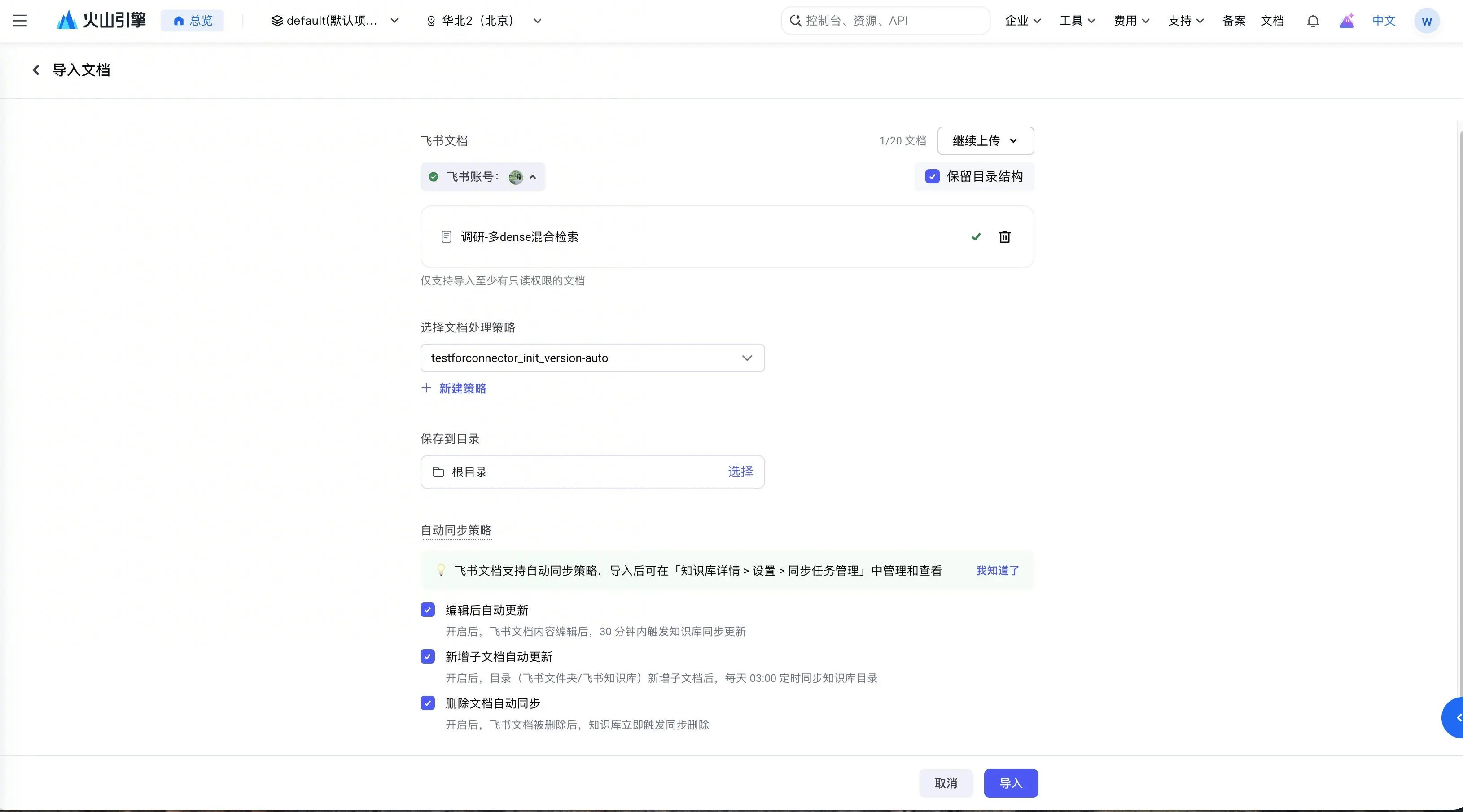1463x812 pixels.
Task: Click the 总览 overview button
Action: click(x=193, y=21)
